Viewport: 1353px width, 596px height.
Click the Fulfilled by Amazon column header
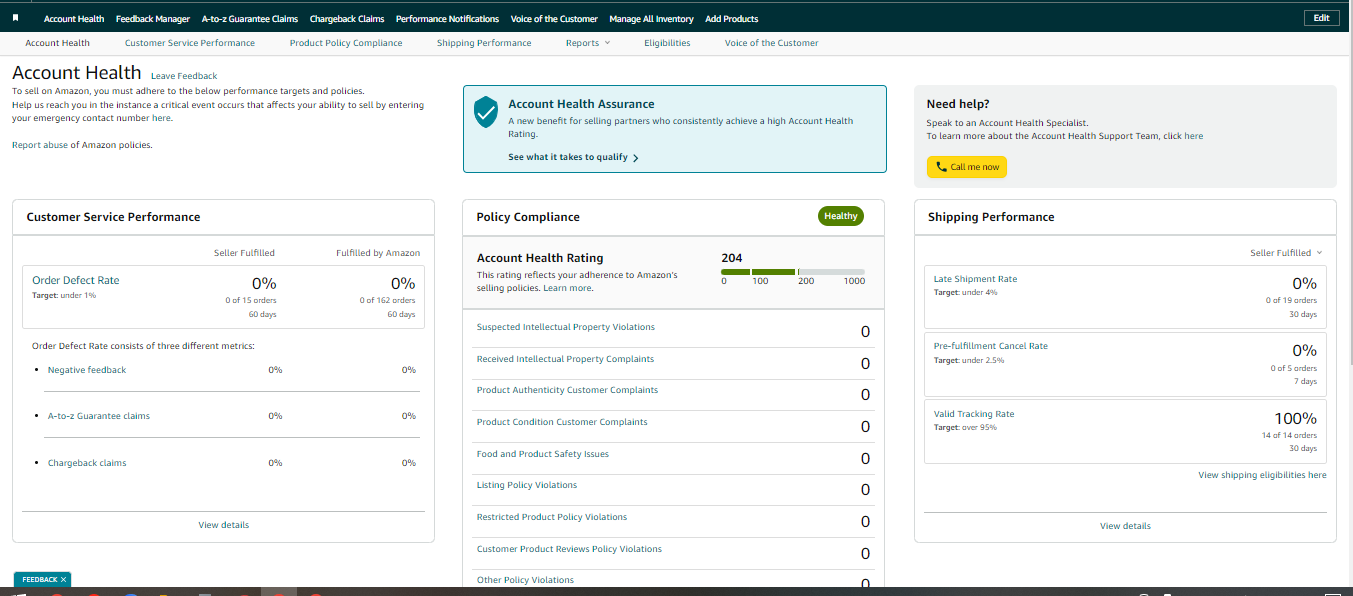click(378, 253)
